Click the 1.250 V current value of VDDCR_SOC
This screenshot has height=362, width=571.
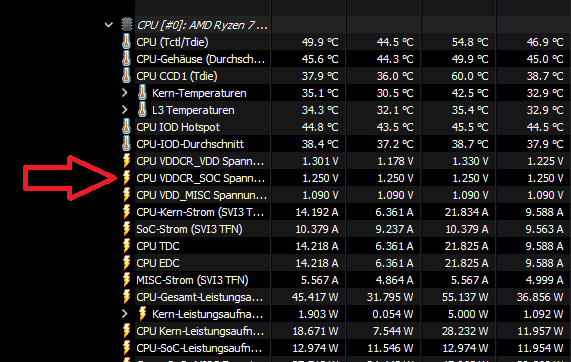[320, 178]
